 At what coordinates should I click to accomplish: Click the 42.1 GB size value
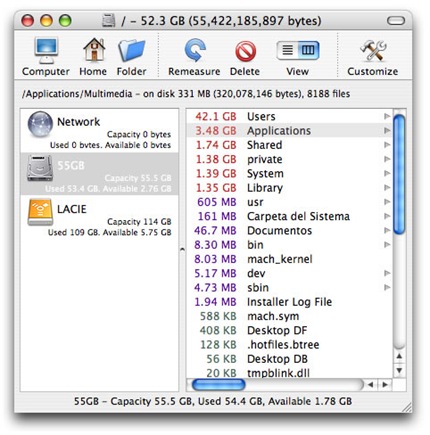[x=216, y=116]
